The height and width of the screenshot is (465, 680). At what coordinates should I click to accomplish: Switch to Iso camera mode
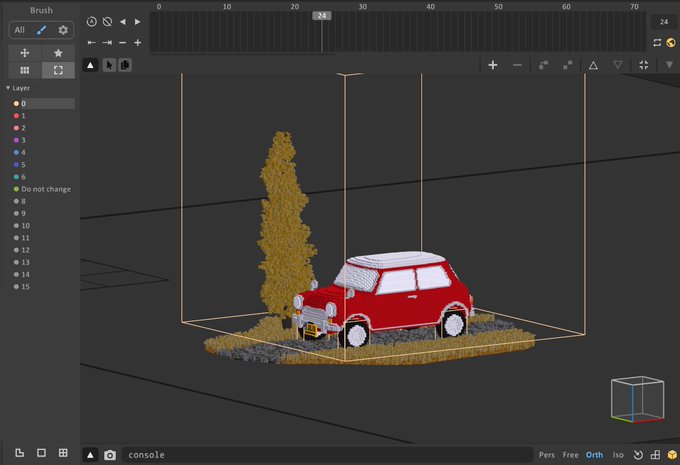click(618, 455)
